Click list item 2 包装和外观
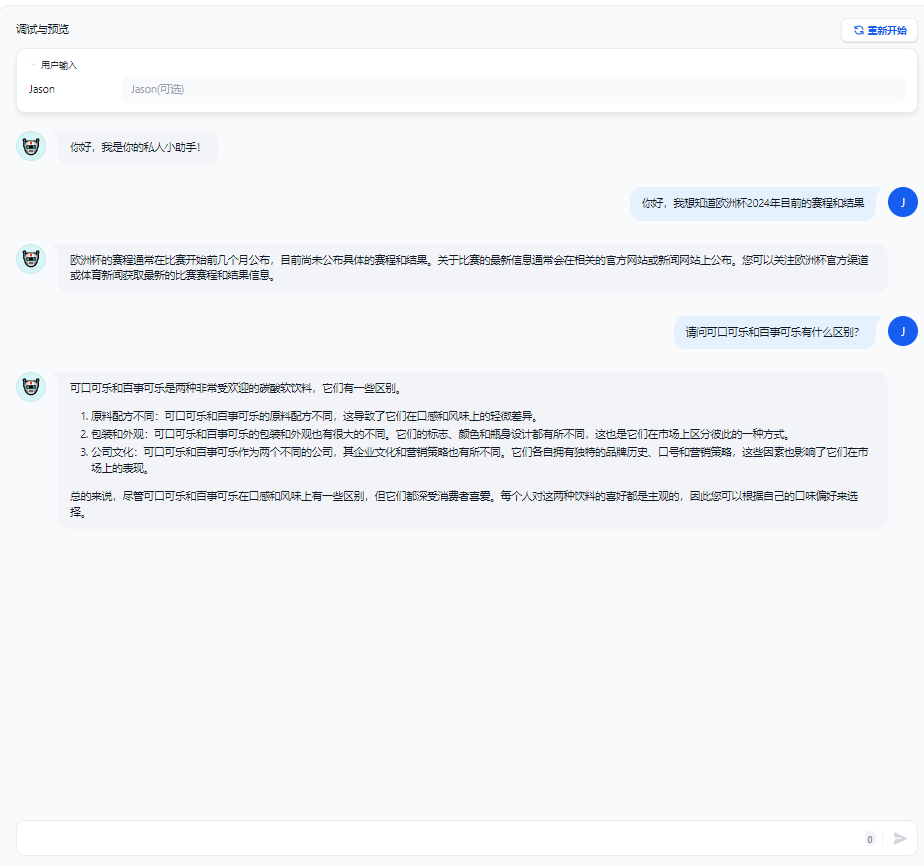924x866 pixels. click(x=435, y=435)
